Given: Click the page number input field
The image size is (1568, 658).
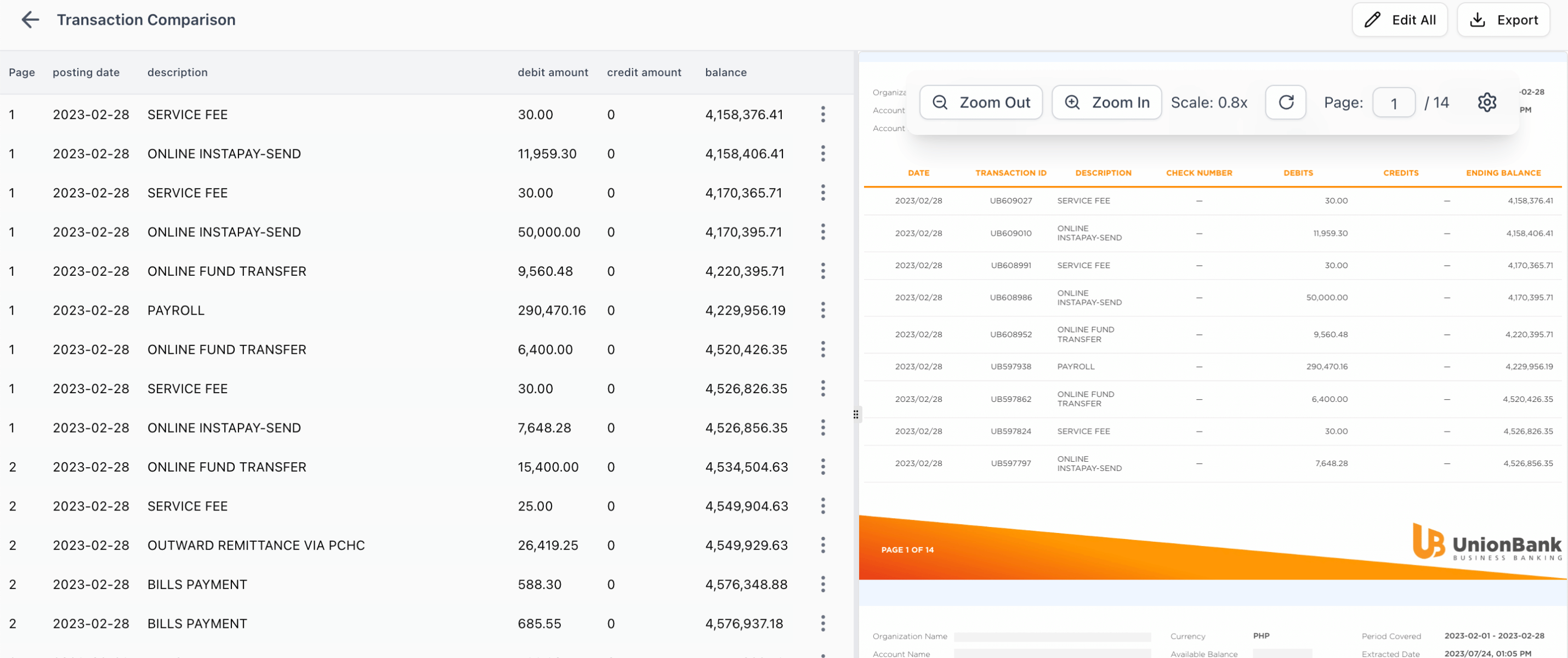Looking at the screenshot, I should click(1394, 102).
